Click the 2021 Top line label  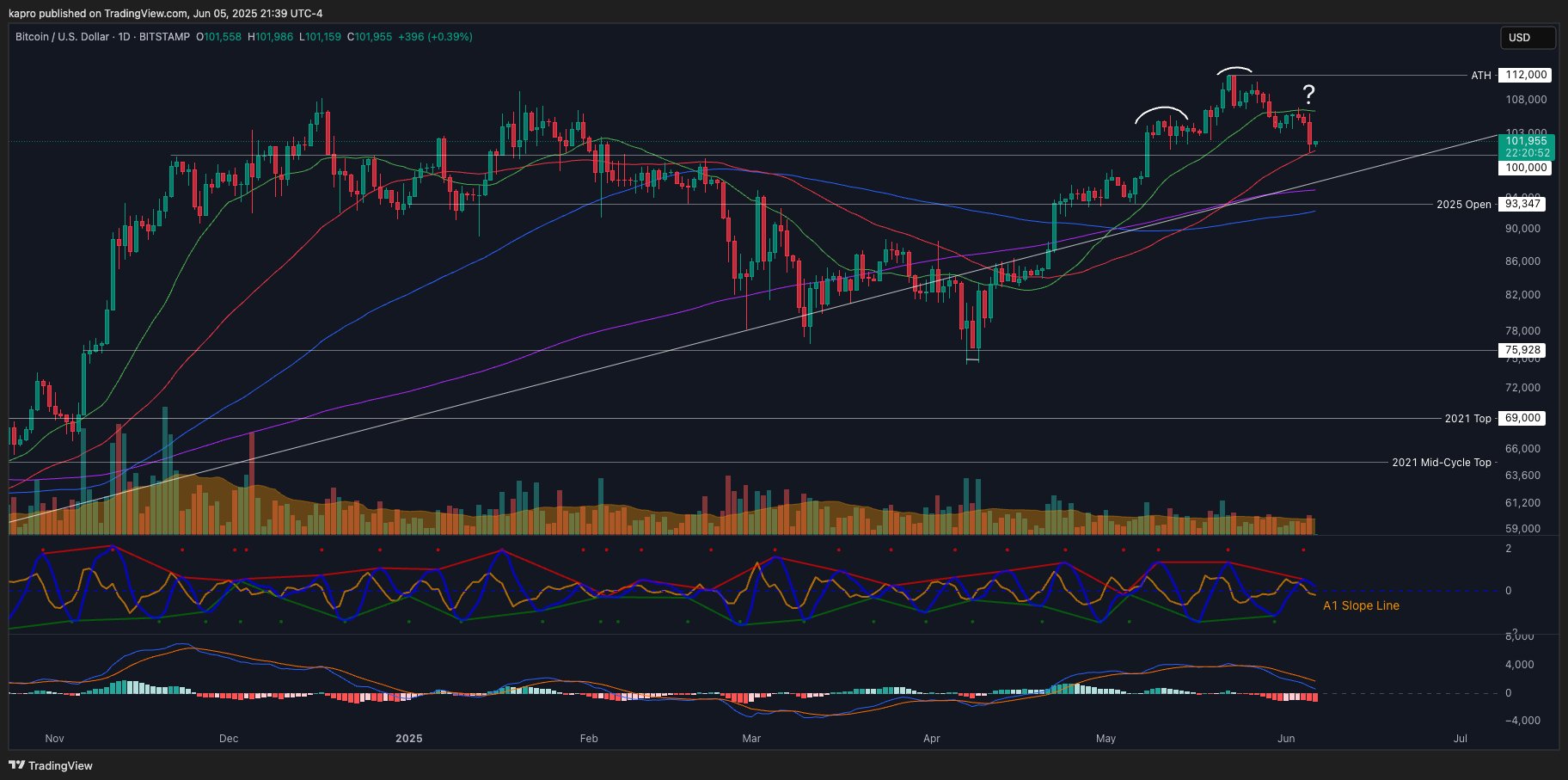tap(1467, 419)
